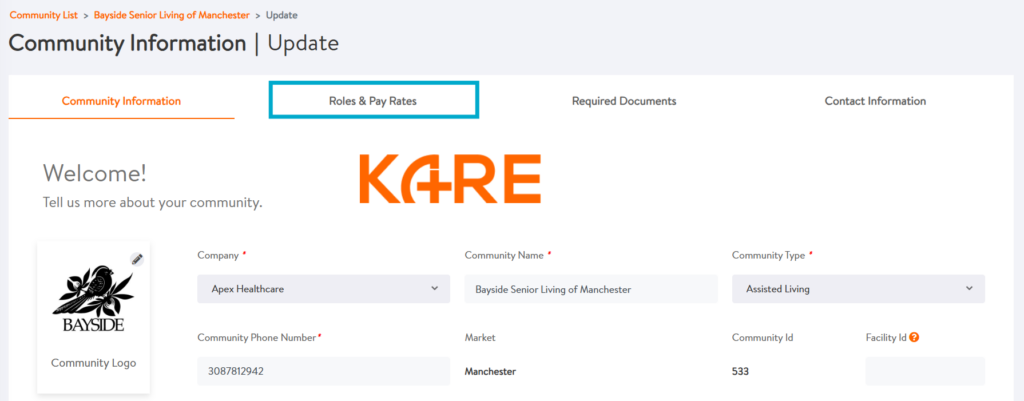This screenshot has width=1024, height=401.
Task: Select the Community Phone Number label
Action: [257, 338]
